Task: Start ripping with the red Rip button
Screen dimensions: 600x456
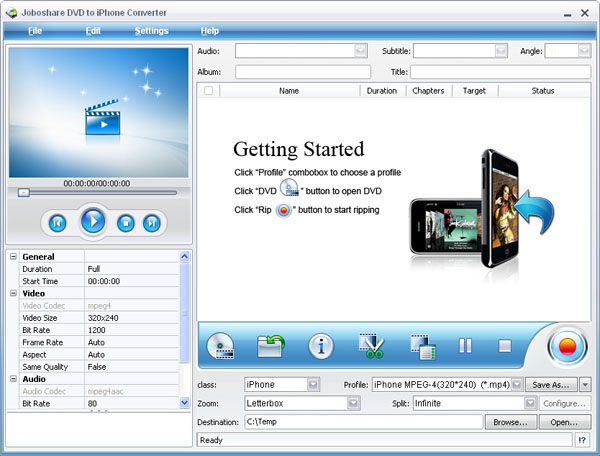Action: 567,347
